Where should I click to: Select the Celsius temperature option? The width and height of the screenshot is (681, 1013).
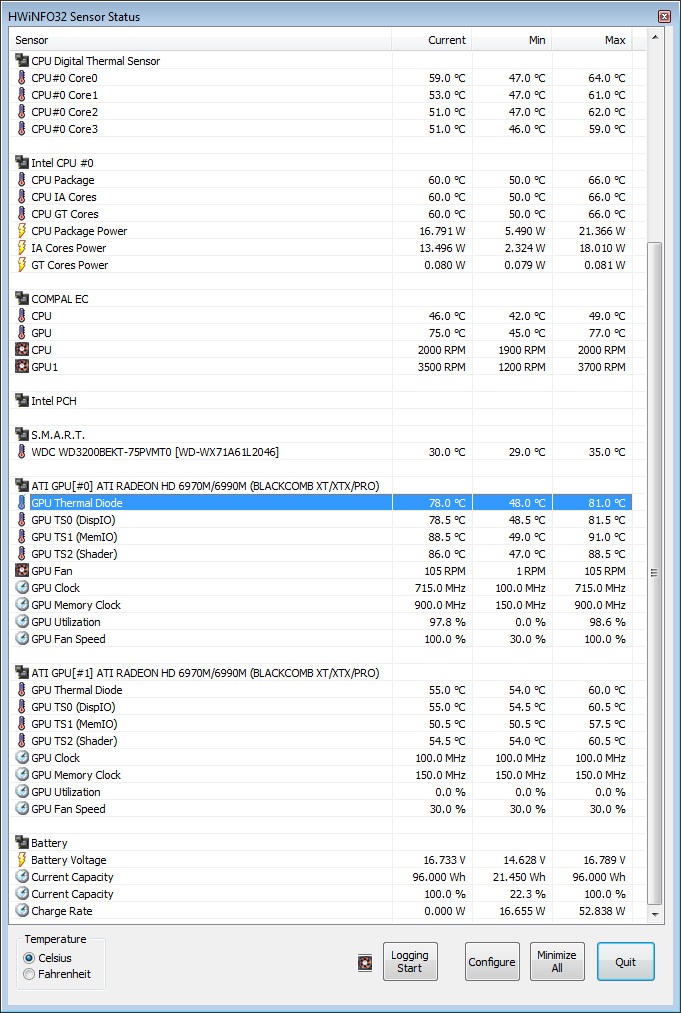click(48, 958)
